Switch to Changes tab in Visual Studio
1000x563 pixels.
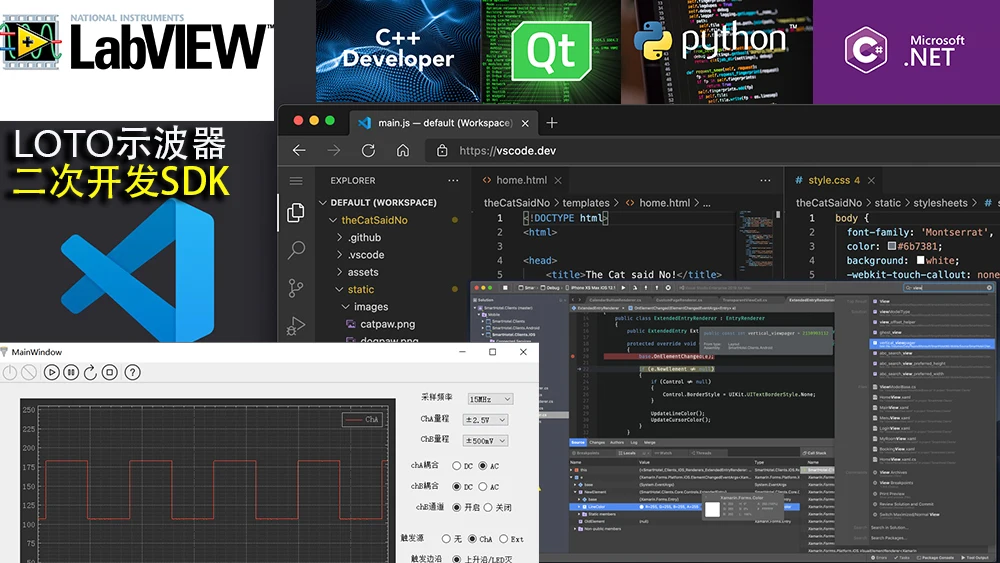[x=597, y=442]
